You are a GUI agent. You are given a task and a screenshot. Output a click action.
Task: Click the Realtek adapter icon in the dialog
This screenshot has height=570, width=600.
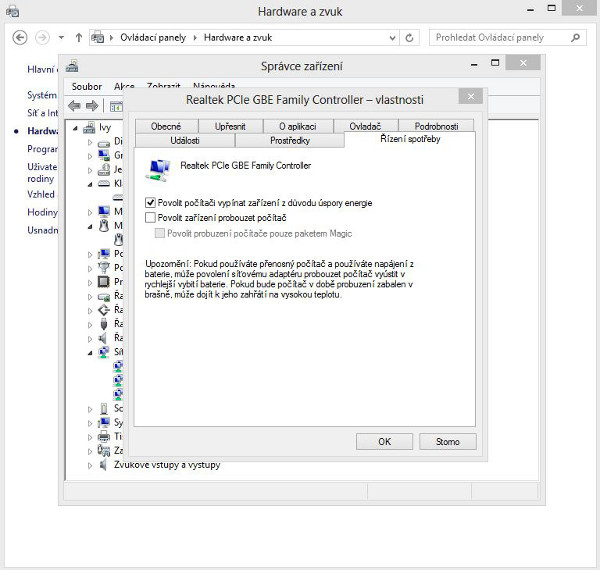[157, 170]
